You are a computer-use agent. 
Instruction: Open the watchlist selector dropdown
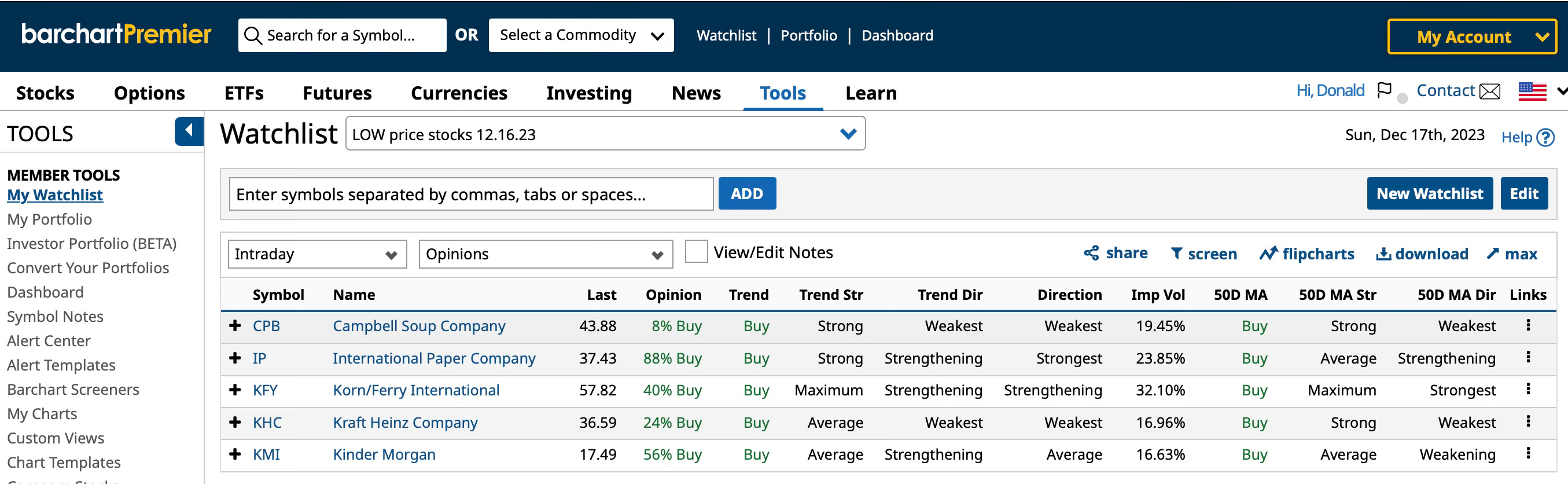(605, 133)
